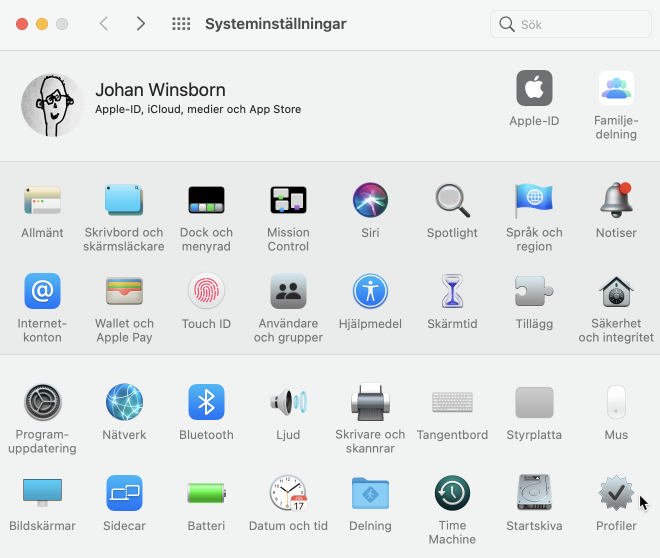This screenshot has width=660, height=558.
Task: Open Bluetooth preferences
Action: [x=206, y=402]
